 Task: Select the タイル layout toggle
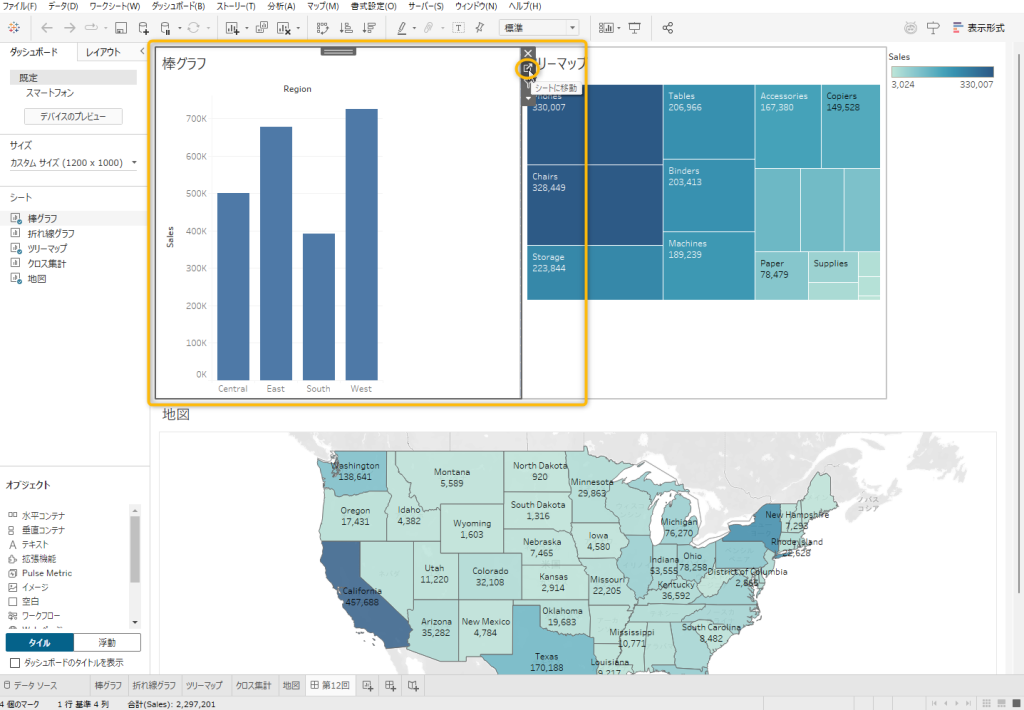coord(39,643)
